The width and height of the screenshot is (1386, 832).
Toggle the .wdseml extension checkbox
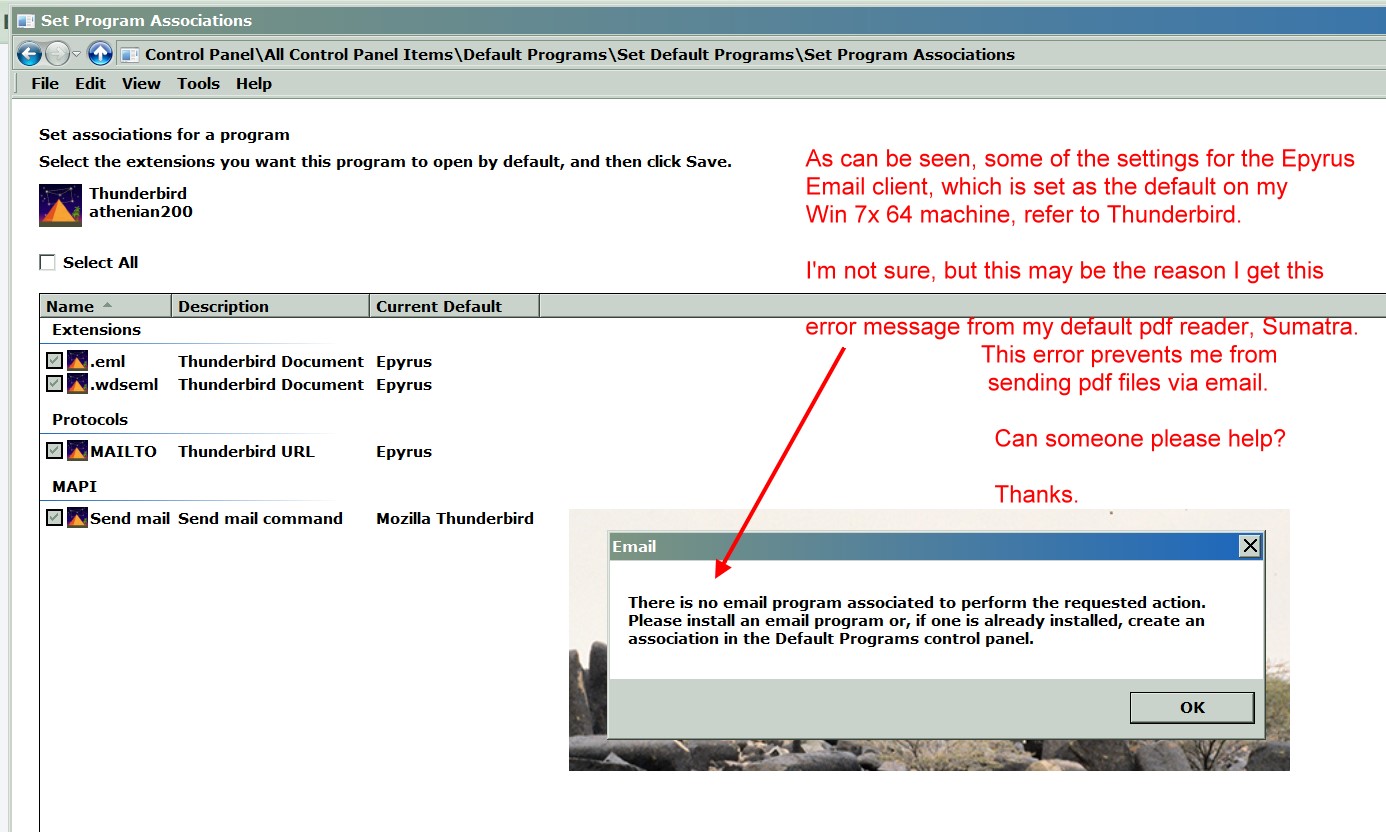(x=54, y=384)
